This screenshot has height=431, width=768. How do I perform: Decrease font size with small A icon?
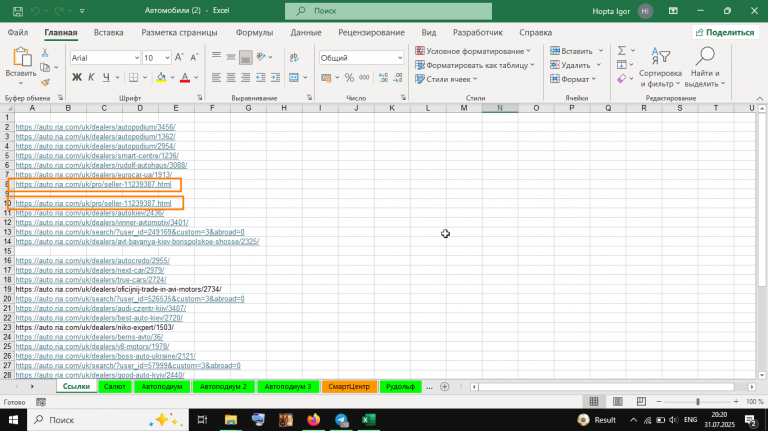point(194,58)
